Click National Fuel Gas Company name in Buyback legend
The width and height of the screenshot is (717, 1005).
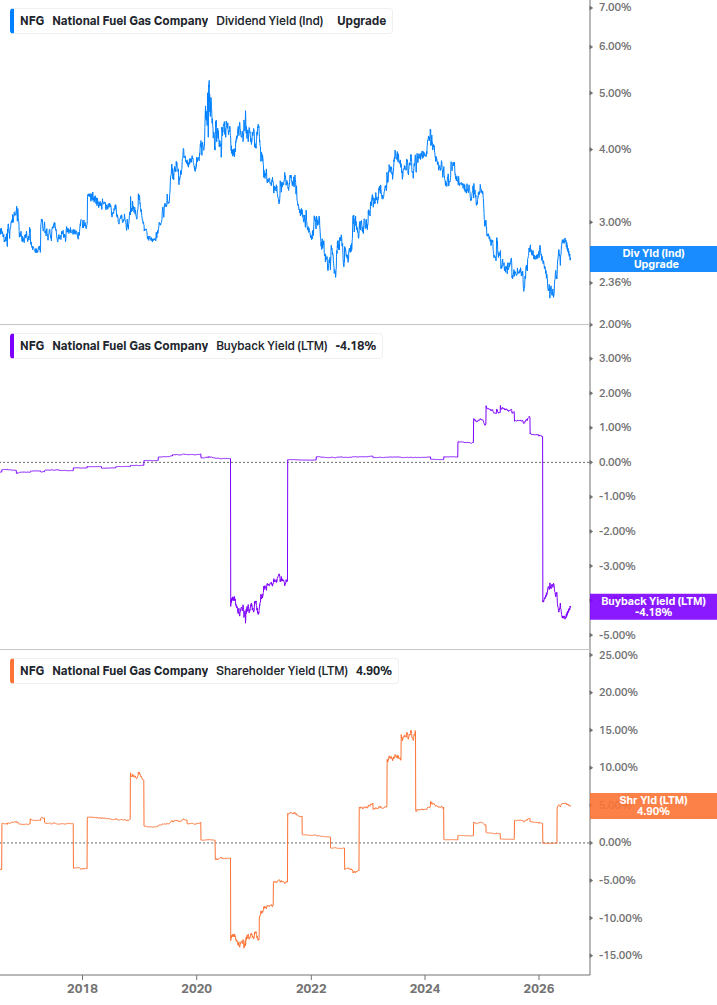point(130,346)
